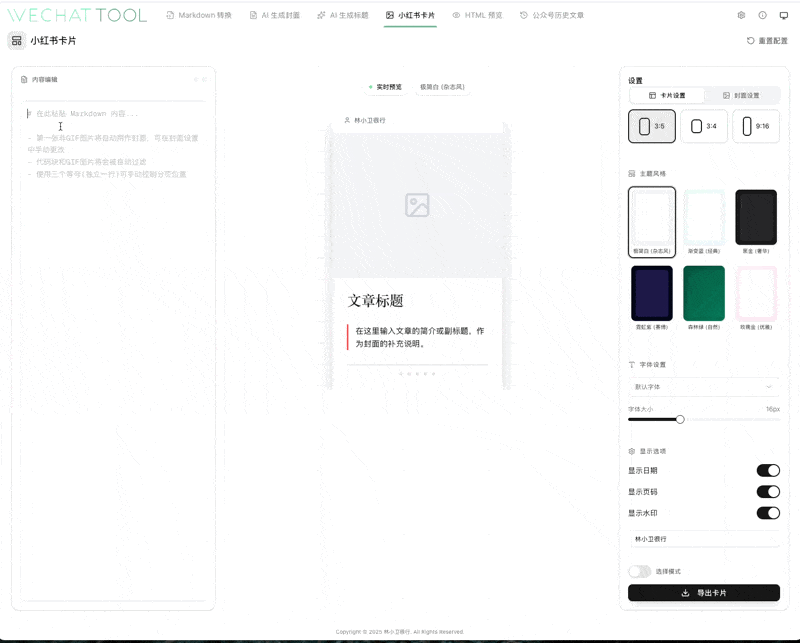Click the monitor display icon in header

point(784,16)
